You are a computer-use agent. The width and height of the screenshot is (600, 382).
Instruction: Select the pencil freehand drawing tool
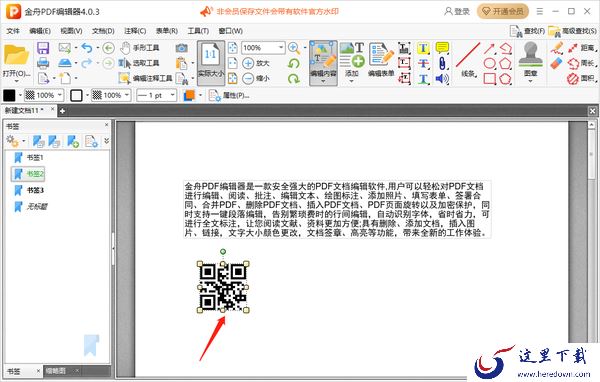click(557, 48)
